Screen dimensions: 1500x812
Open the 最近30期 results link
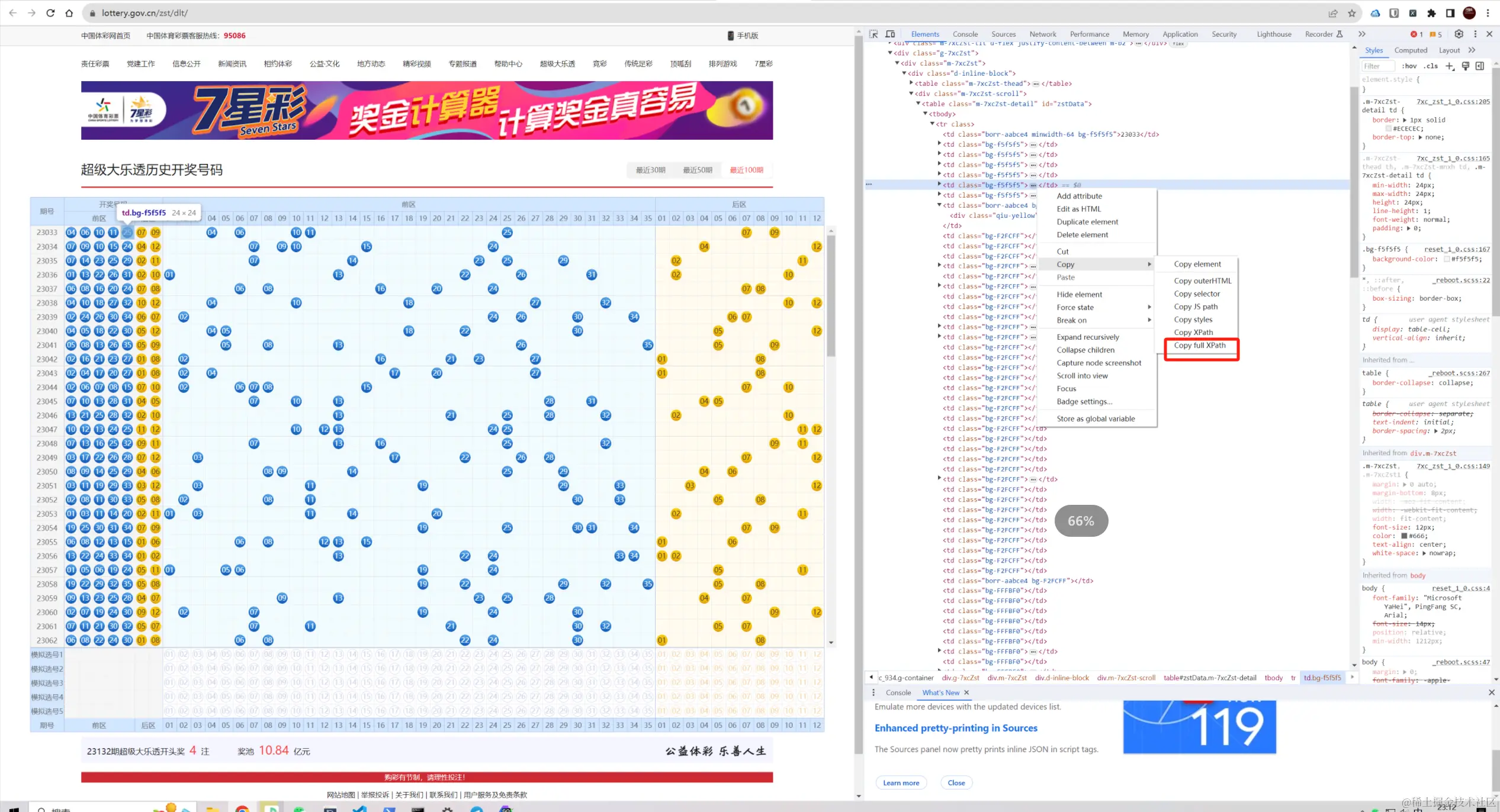(x=650, y=170)
